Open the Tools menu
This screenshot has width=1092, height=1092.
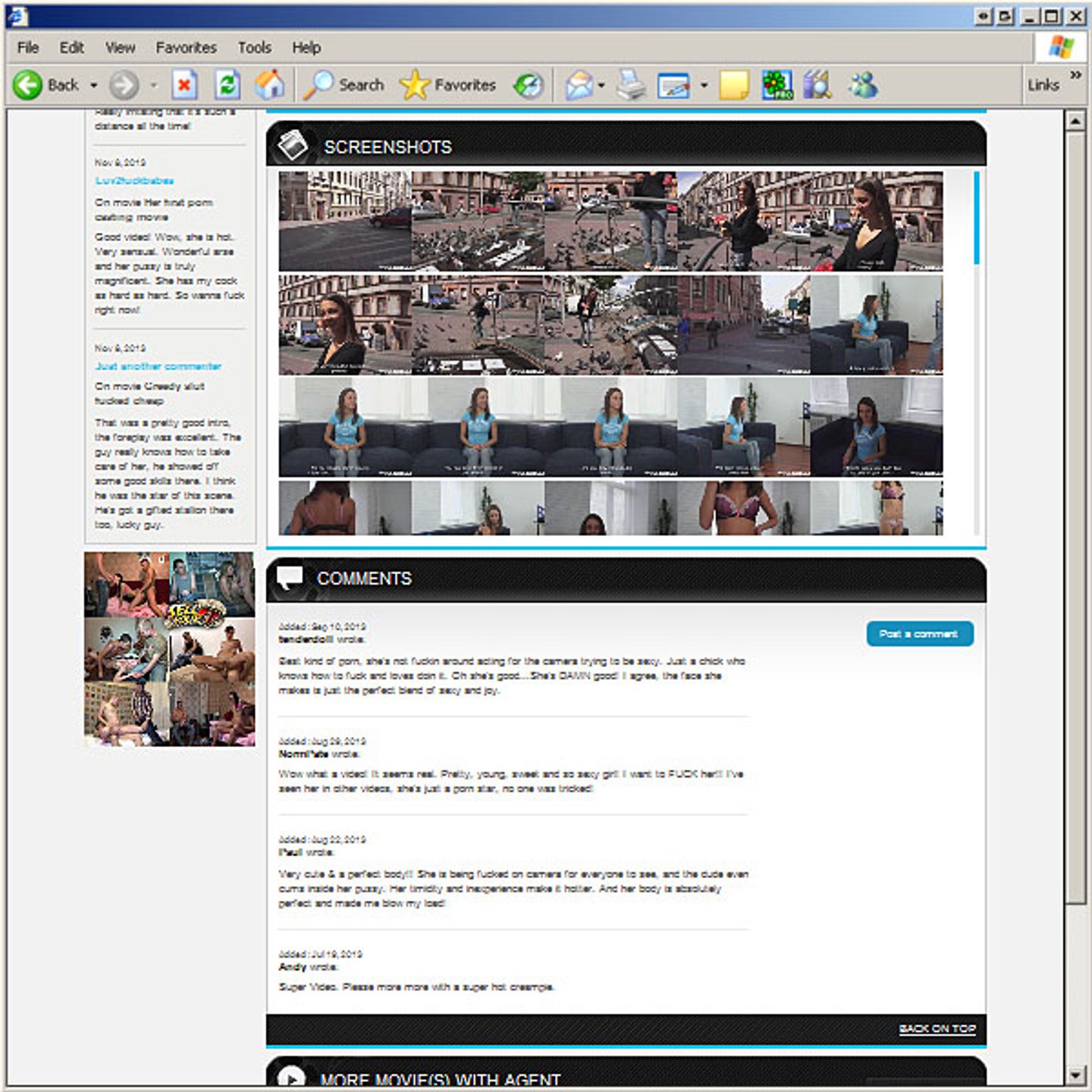coord(254,48)
